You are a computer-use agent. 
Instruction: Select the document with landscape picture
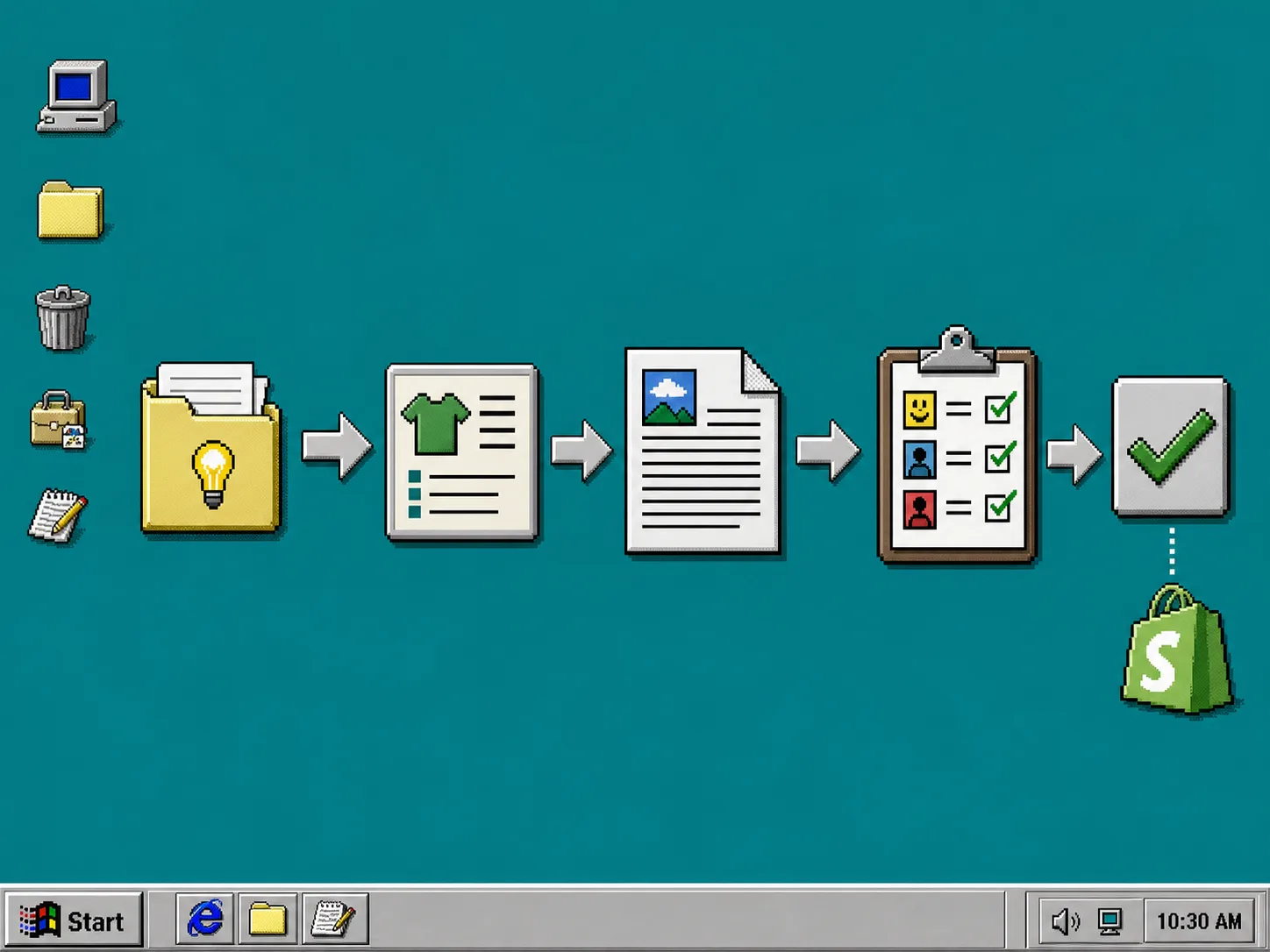point(702,451)
